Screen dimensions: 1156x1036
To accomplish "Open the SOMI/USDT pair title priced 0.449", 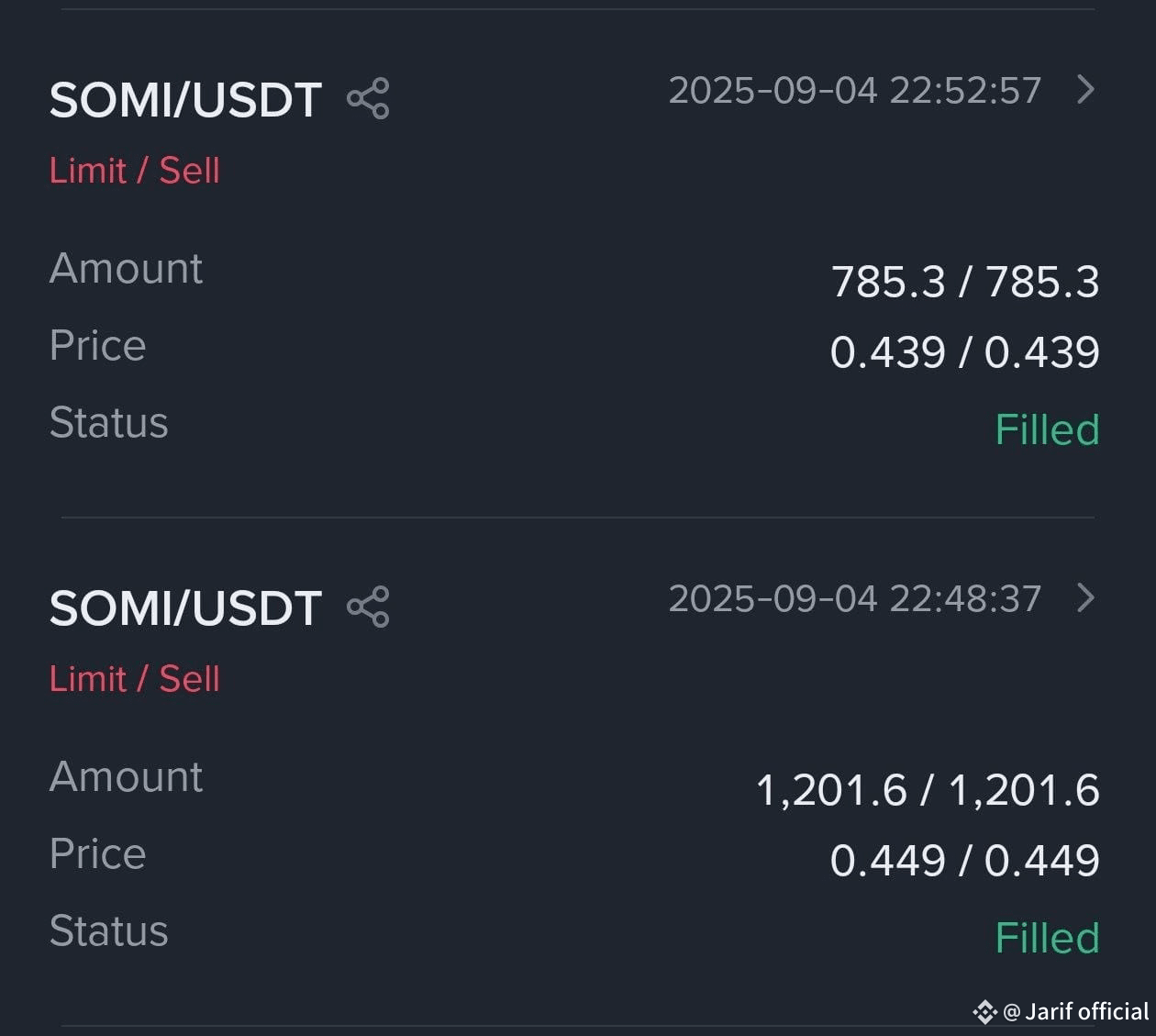I will click(x=185, y=608).
